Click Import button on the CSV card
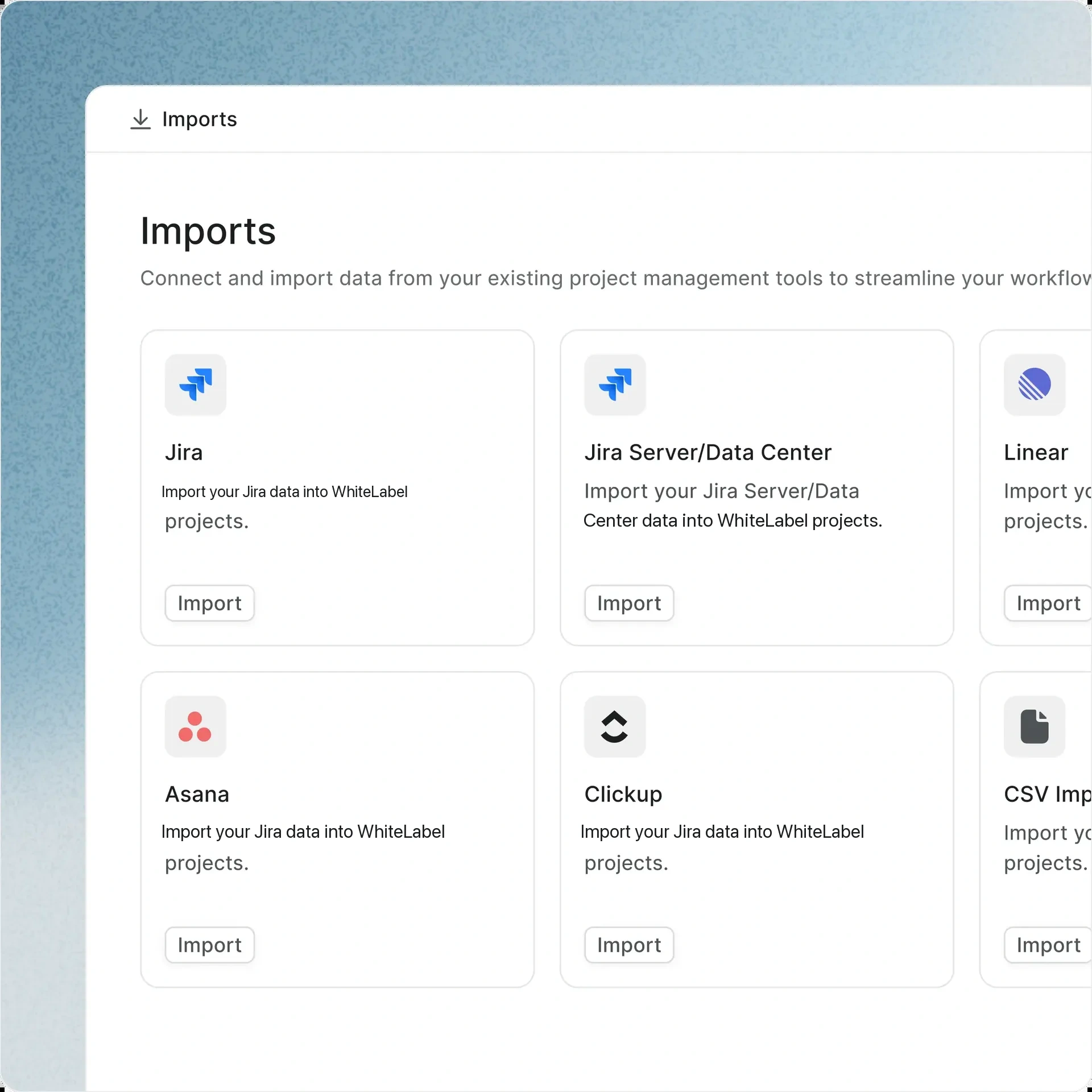Screen dimensions: 1092x1092 1048,945
